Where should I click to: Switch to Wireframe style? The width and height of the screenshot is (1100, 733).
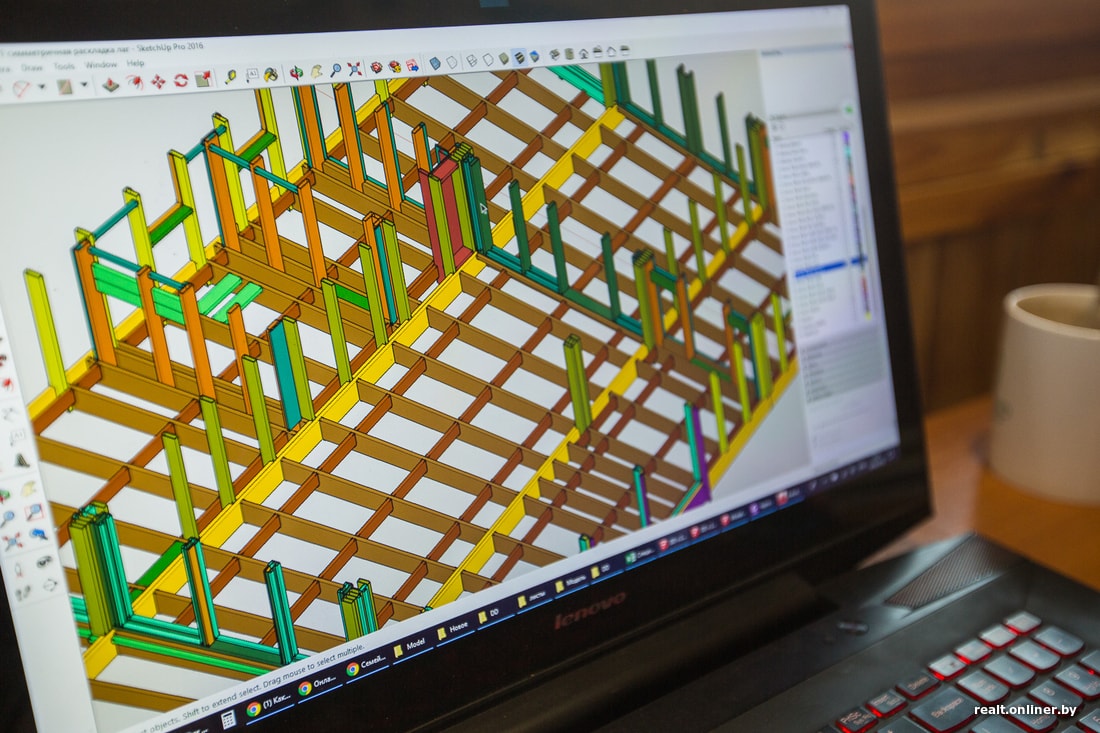point(471,61)
